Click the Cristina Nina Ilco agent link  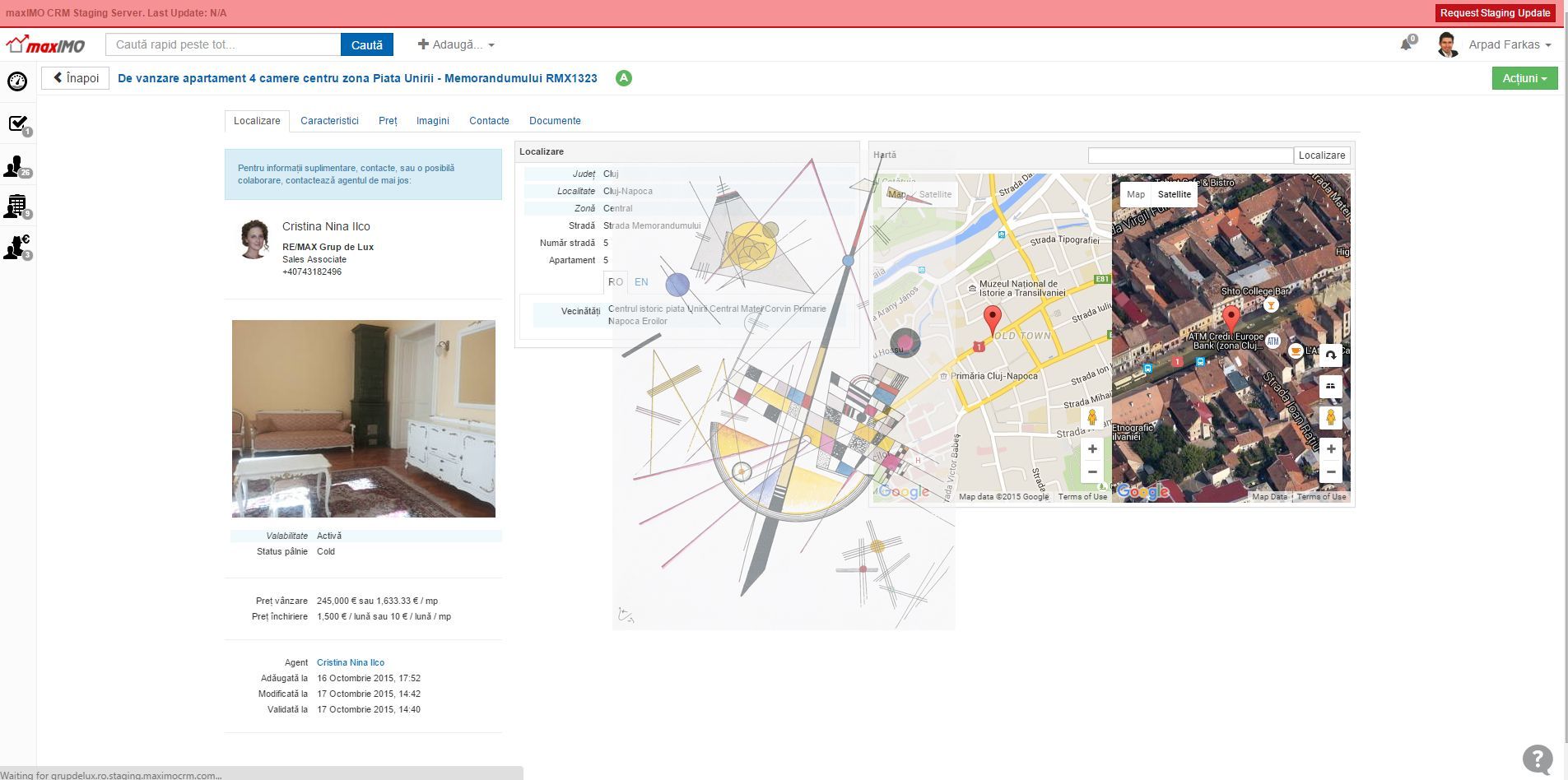[351, 662]
